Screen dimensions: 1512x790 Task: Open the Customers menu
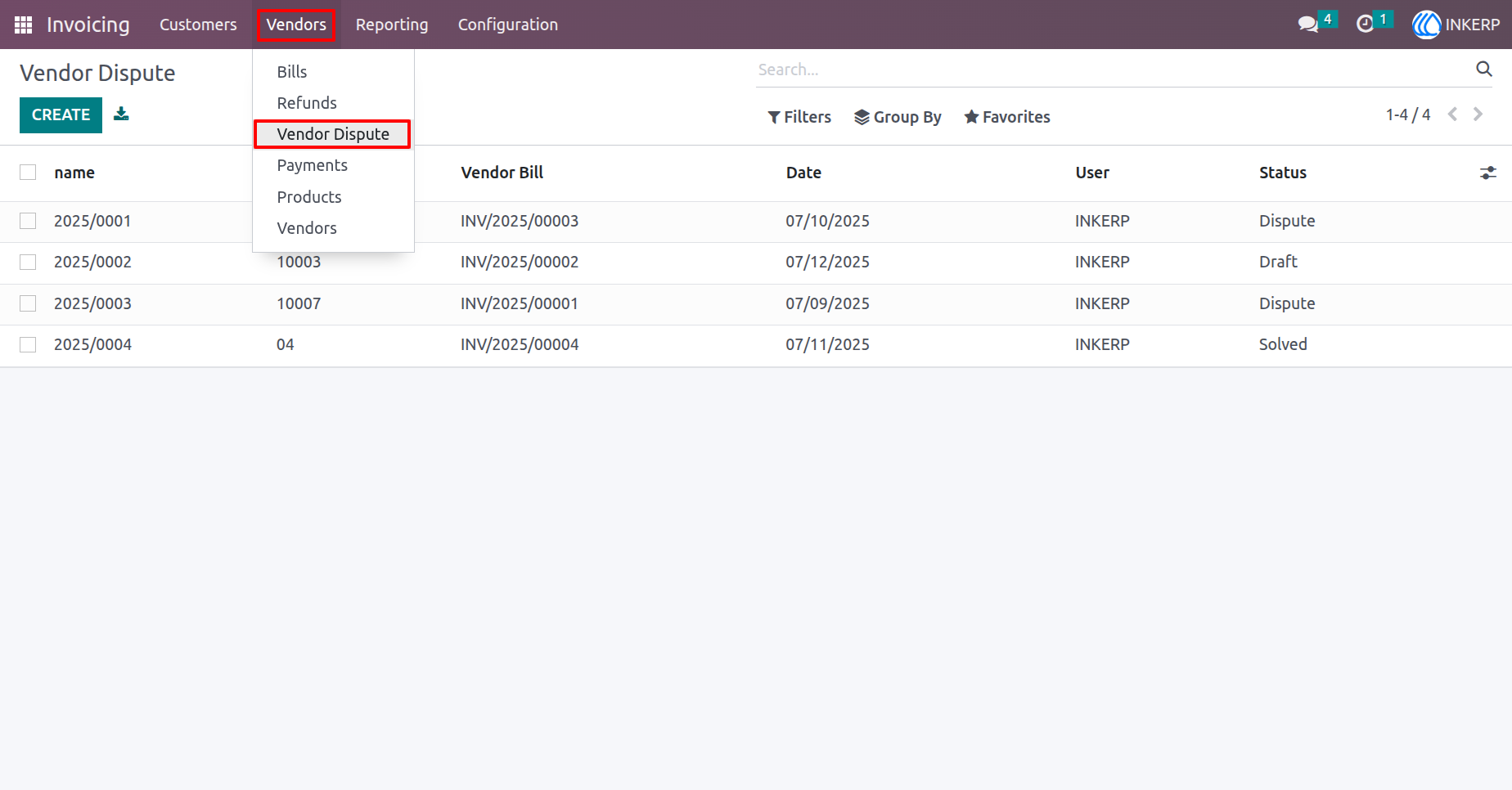[198, 25]
